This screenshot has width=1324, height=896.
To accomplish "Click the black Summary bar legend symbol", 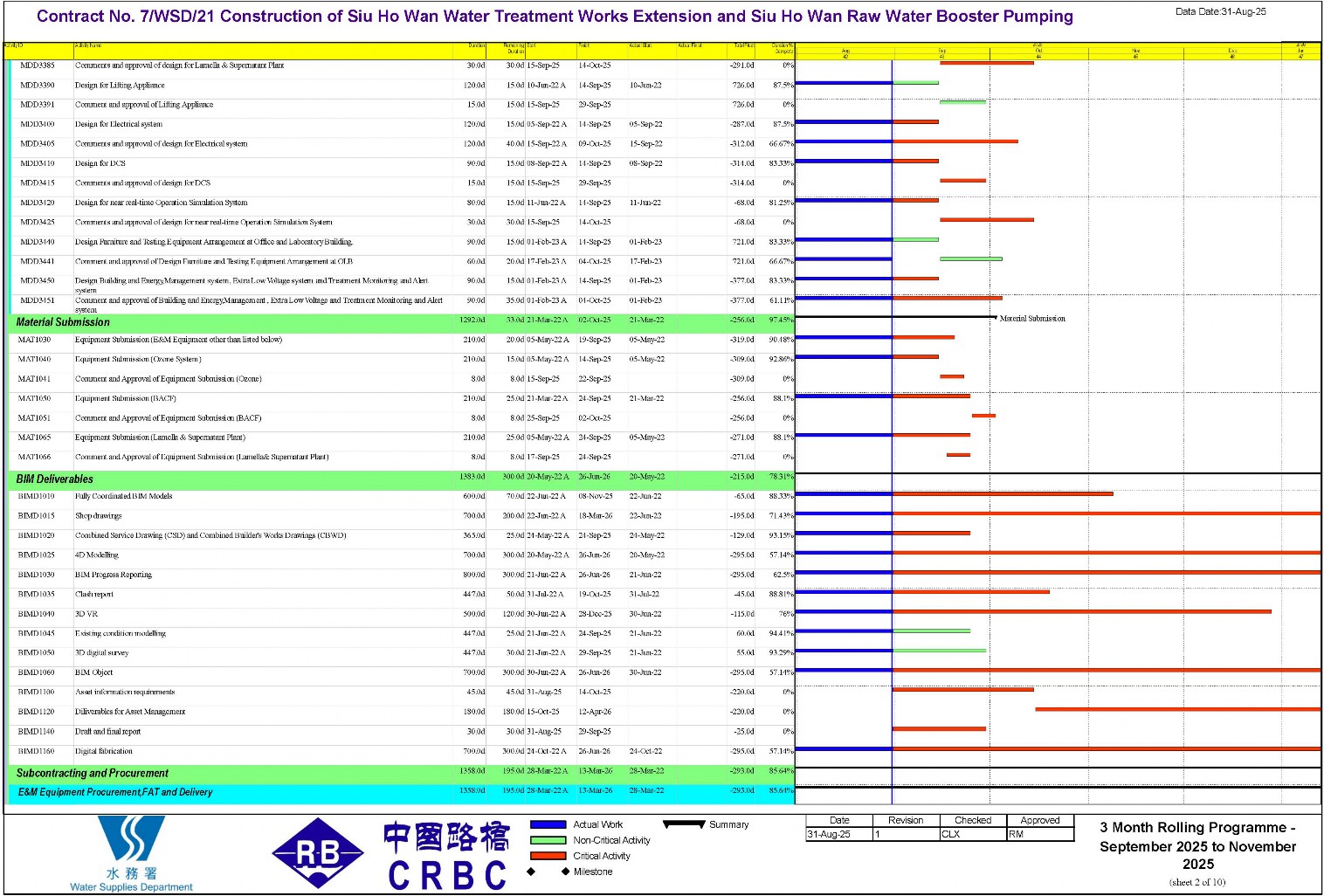I will 684,824.
